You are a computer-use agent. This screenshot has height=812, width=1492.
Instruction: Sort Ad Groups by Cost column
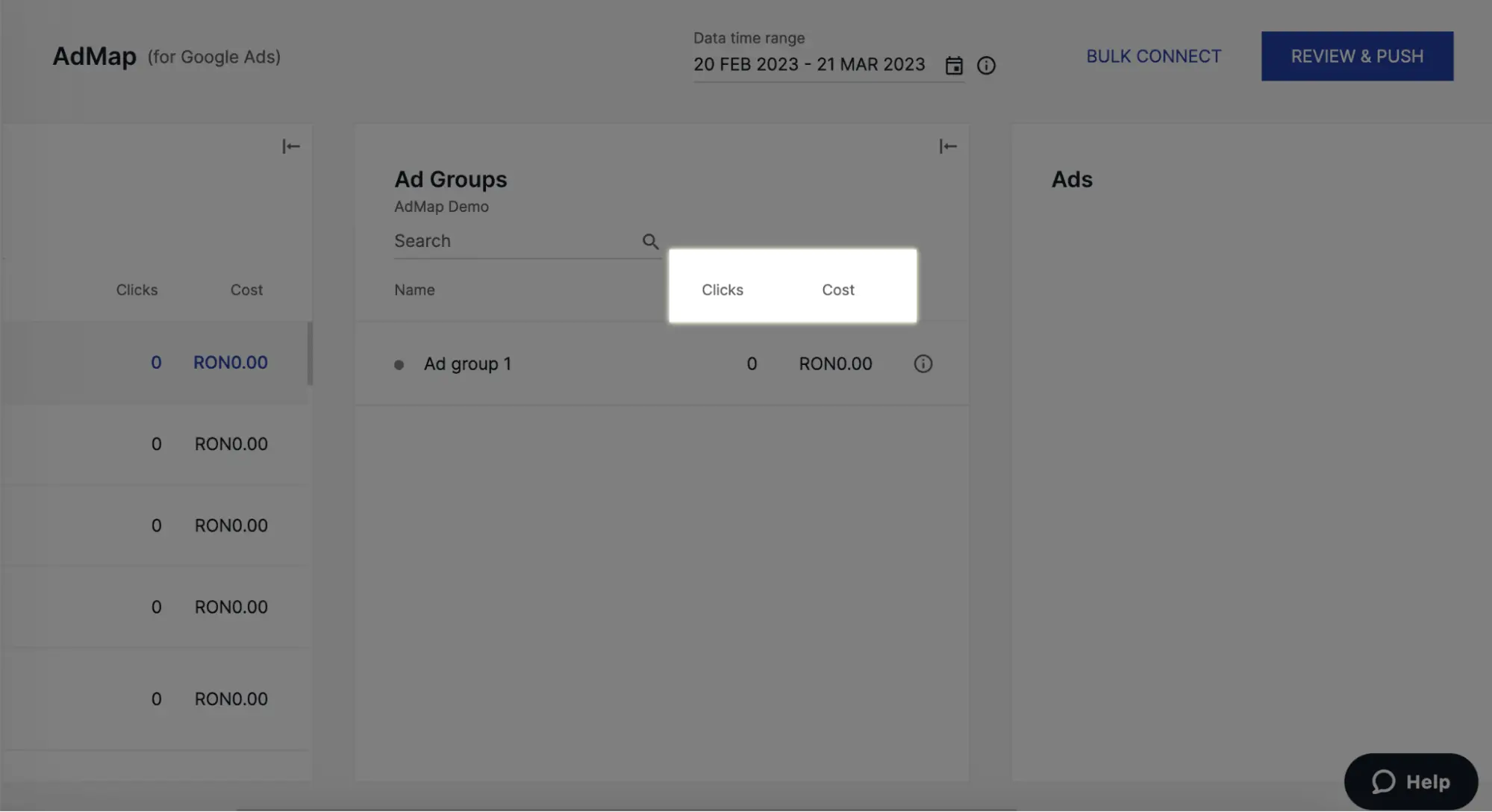tap(837, 290)
